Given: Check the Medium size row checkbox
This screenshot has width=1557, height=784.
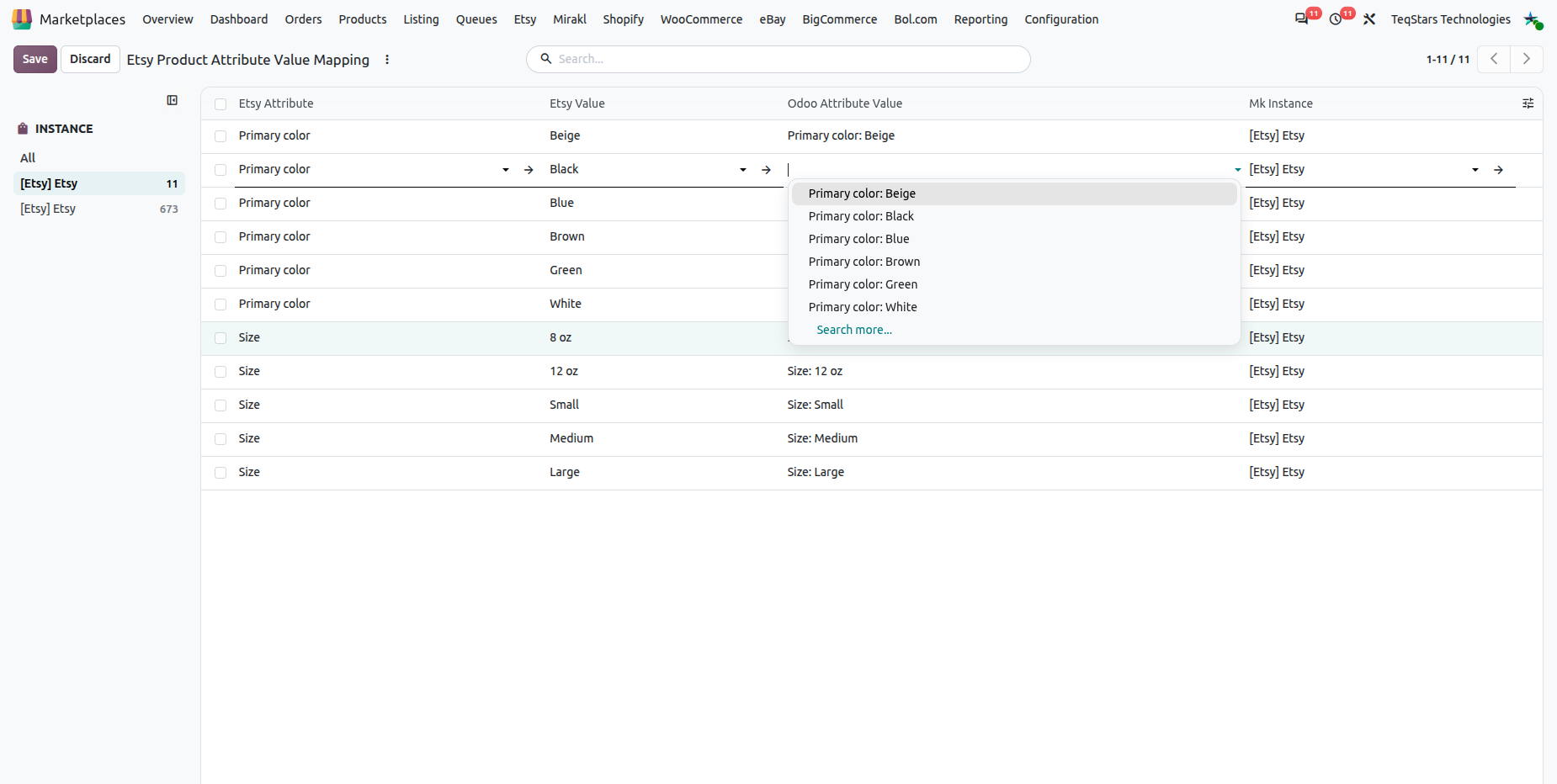Looking at the screenshot, I should [x=221, y=439].
